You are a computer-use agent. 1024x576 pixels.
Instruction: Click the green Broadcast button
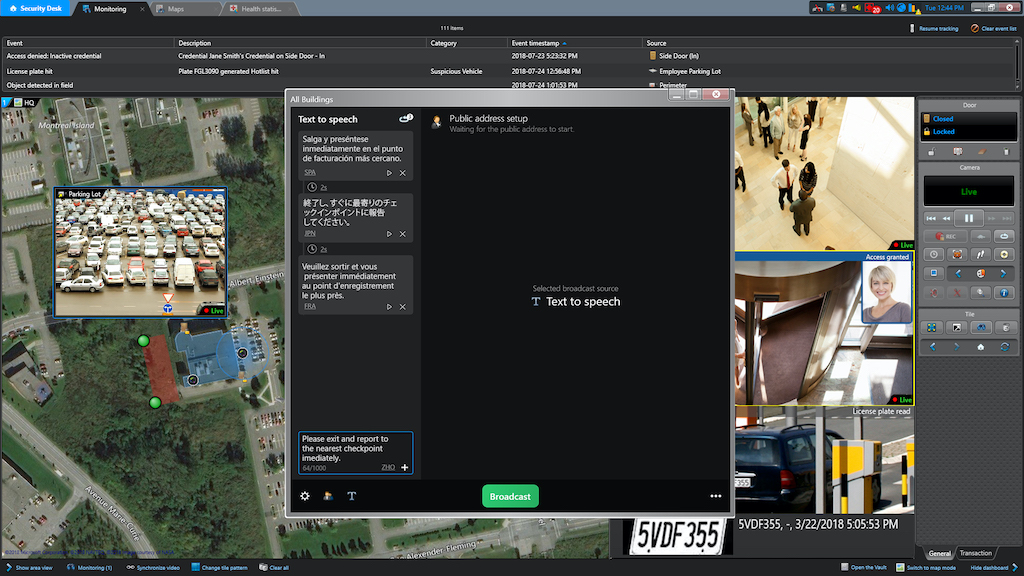click(x=510, y=496)
